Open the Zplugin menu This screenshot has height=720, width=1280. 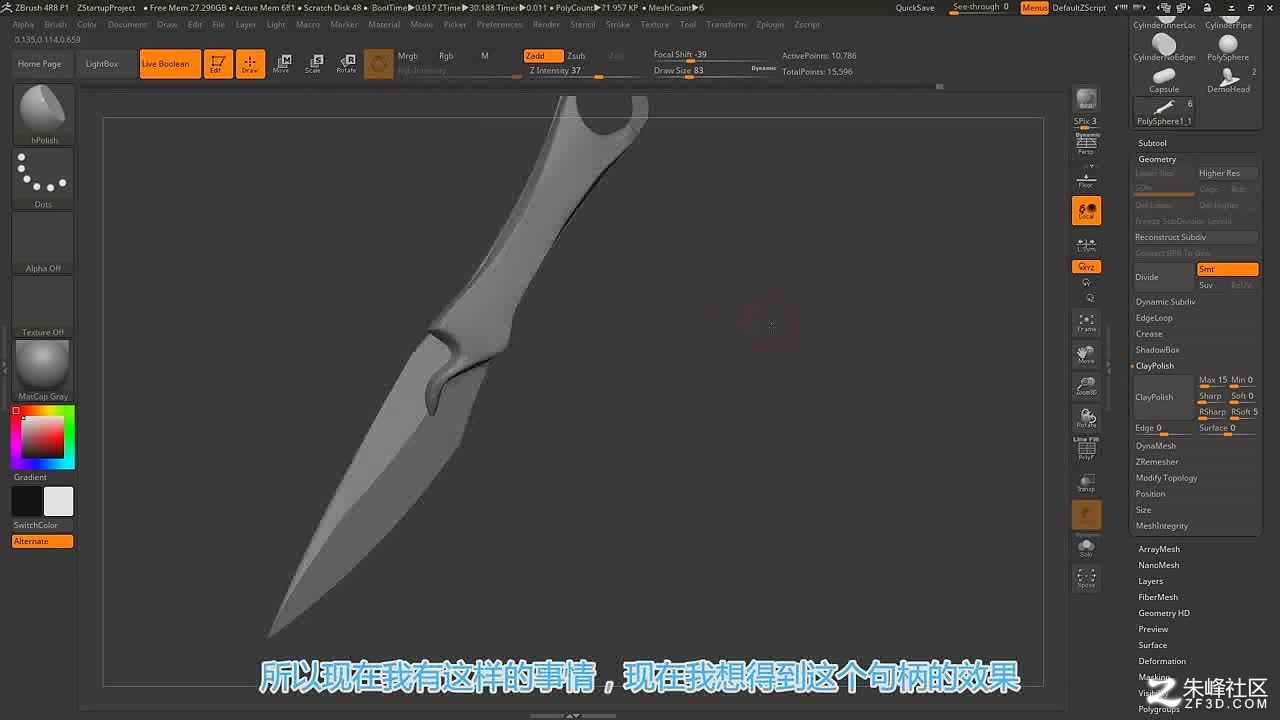click(x=770, y=24)
